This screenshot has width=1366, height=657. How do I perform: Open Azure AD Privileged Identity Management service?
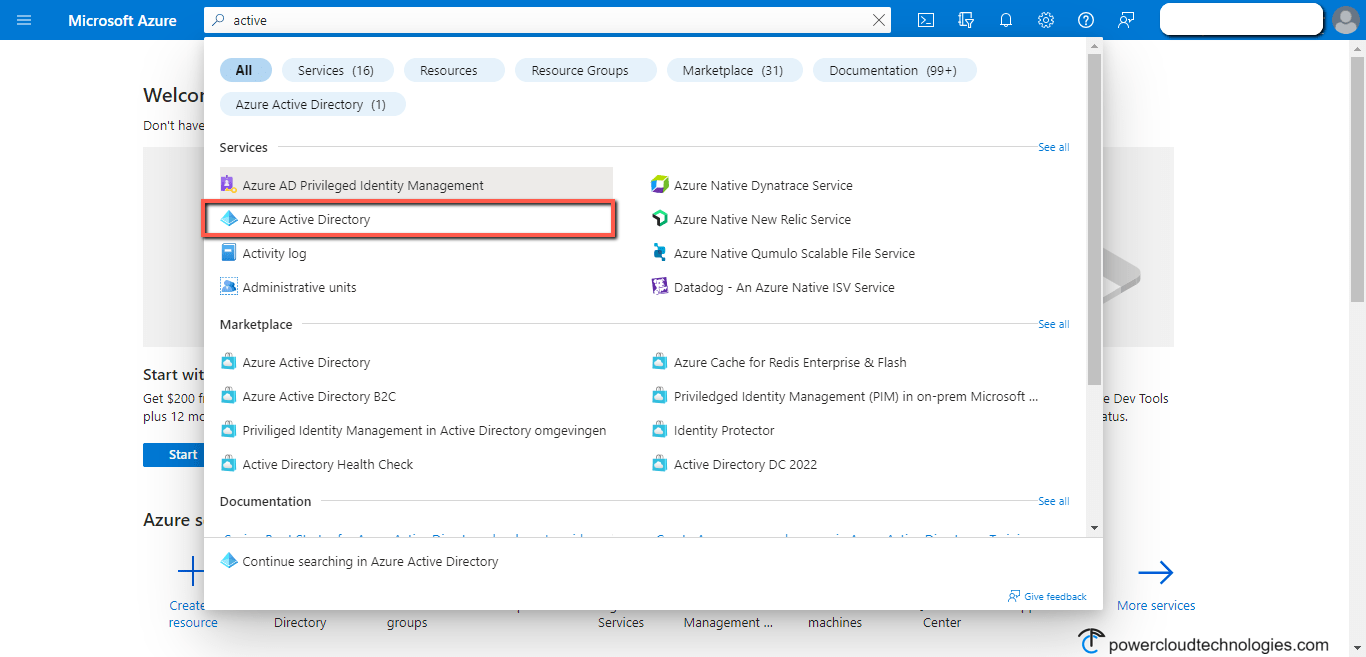coord(416,185)
